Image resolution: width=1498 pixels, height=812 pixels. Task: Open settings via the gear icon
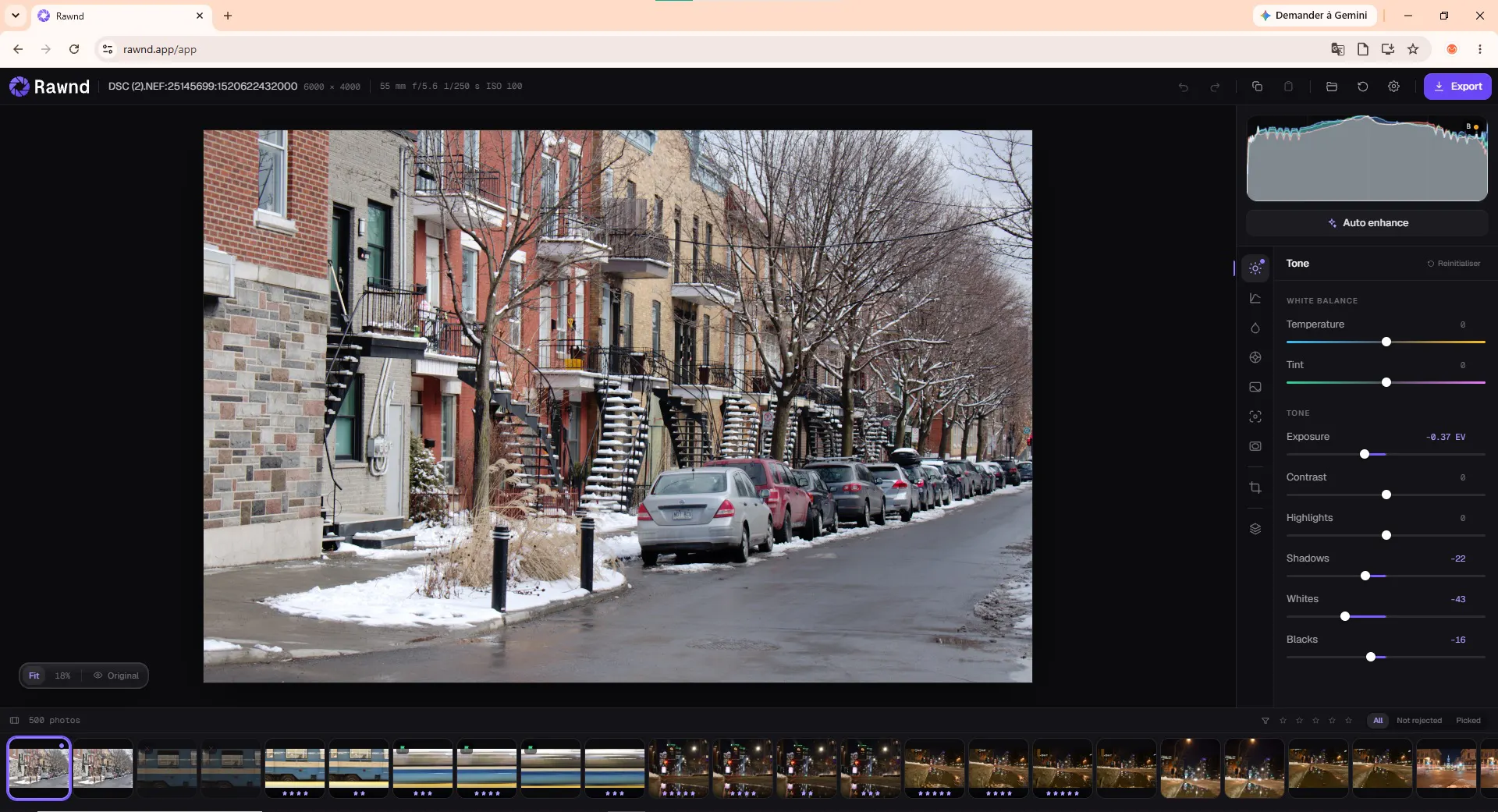point(1393,87)
